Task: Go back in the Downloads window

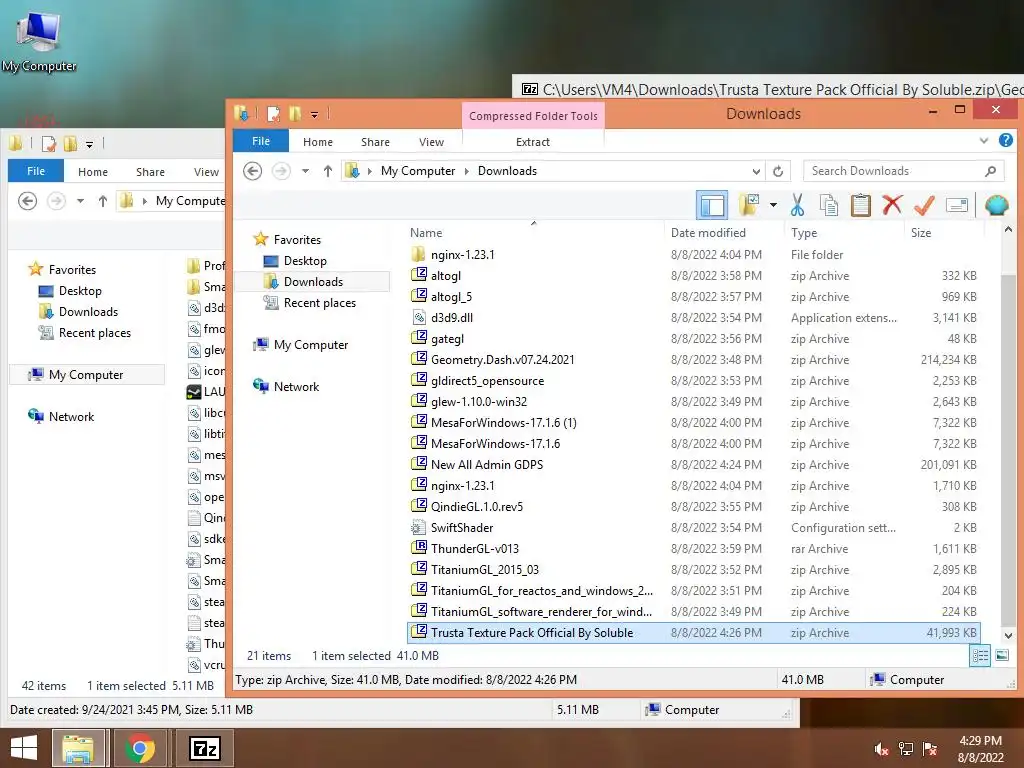Action: [x=253, y=171]
